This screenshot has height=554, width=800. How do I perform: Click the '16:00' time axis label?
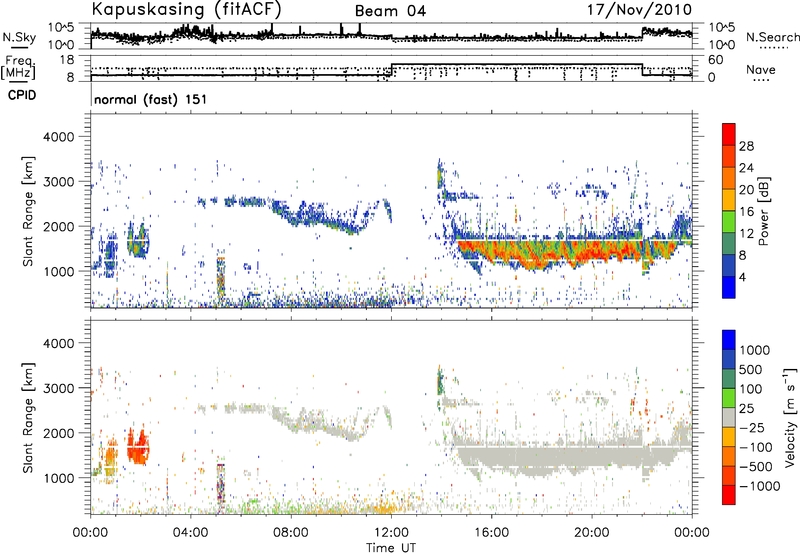491,533
